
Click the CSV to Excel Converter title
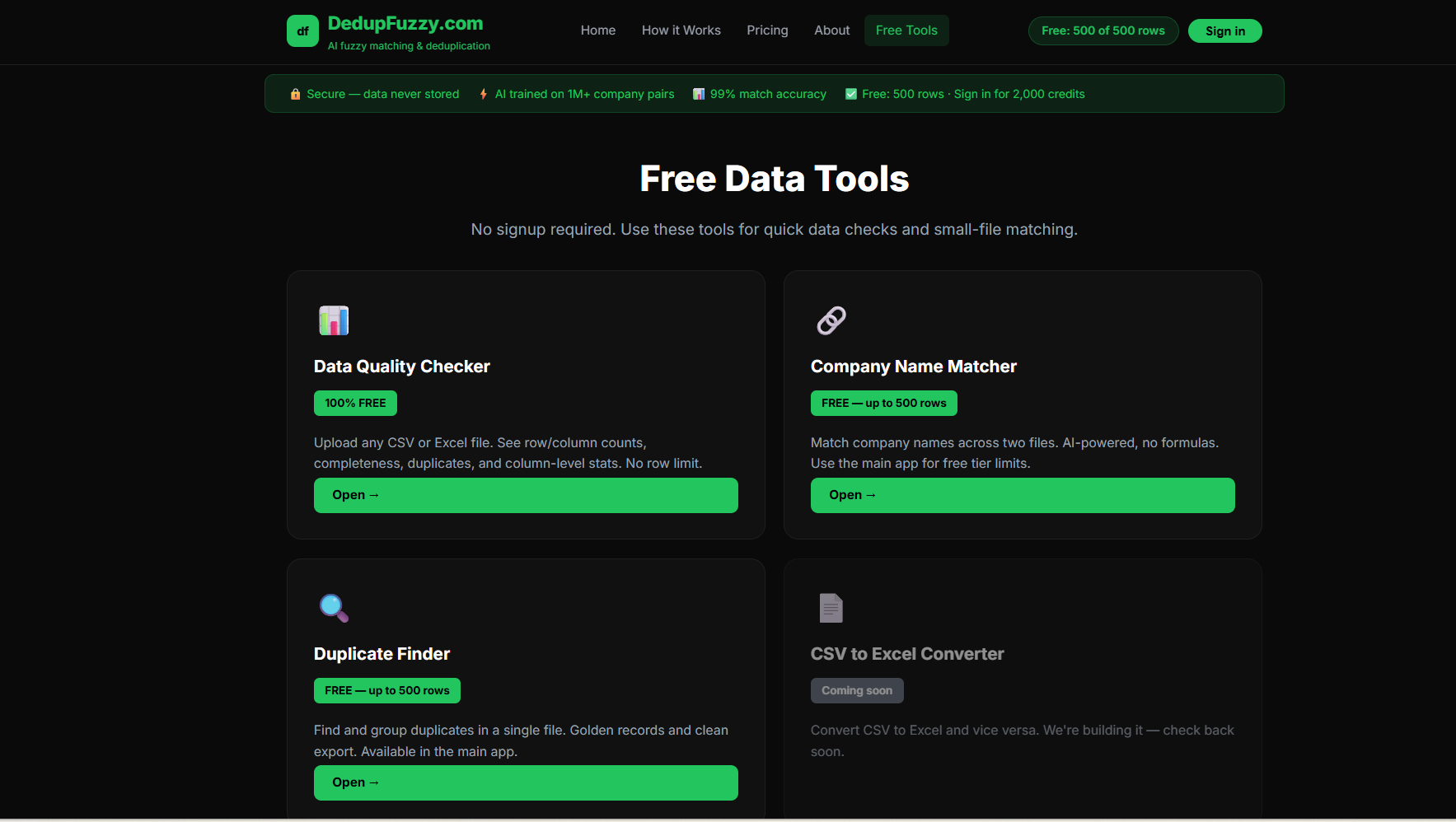907,654
